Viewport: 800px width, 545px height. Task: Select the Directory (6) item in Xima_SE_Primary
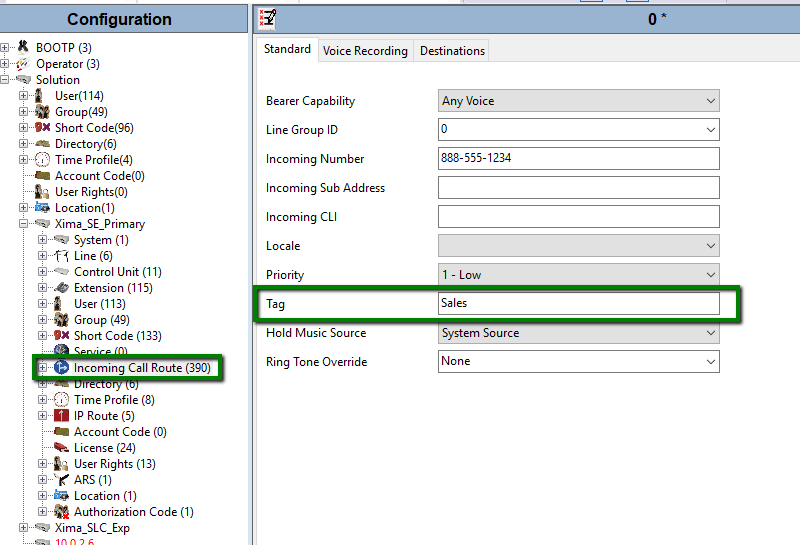(106, 384)
